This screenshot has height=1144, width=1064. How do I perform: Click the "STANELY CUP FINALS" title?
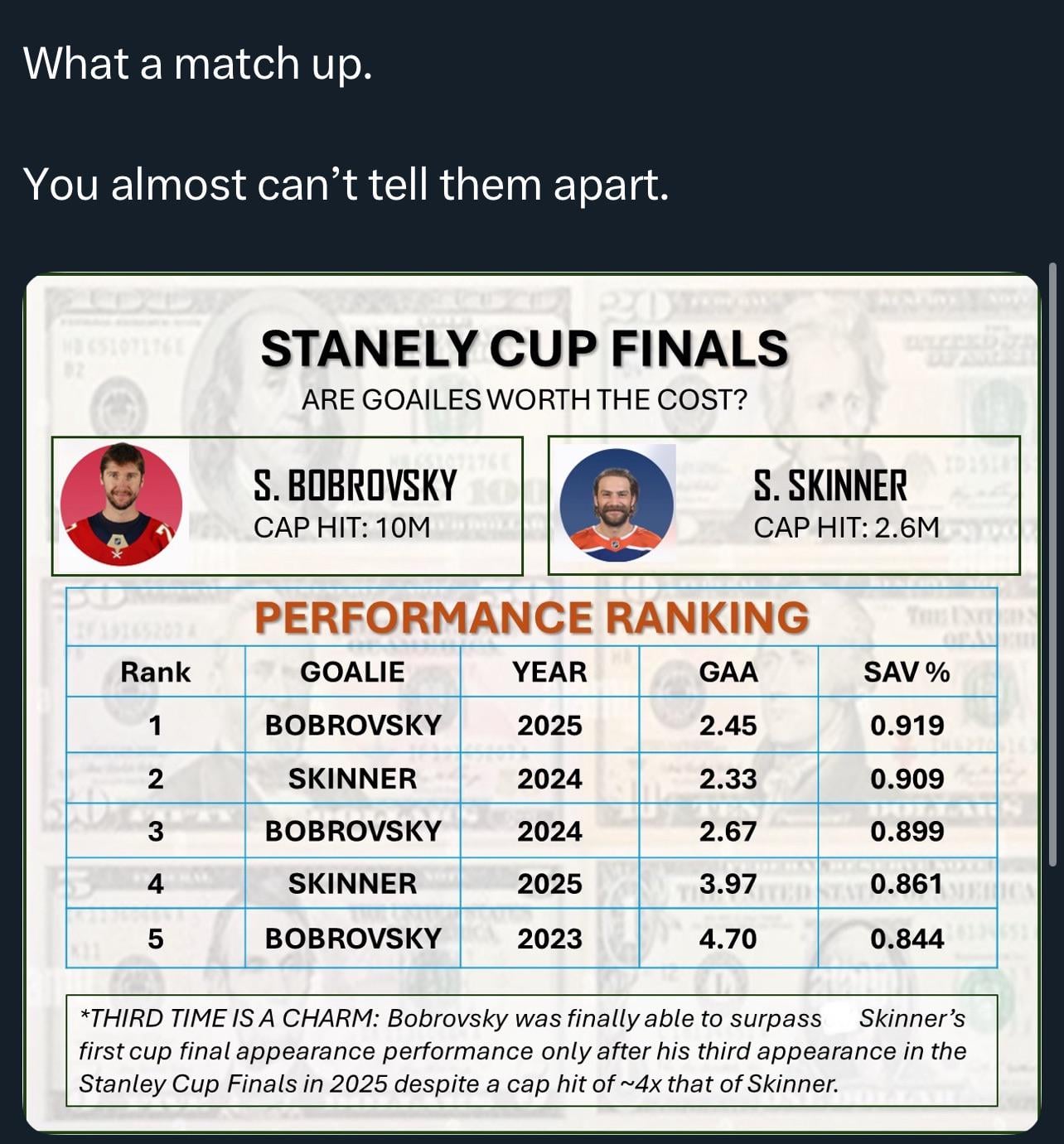coord(524,349)
